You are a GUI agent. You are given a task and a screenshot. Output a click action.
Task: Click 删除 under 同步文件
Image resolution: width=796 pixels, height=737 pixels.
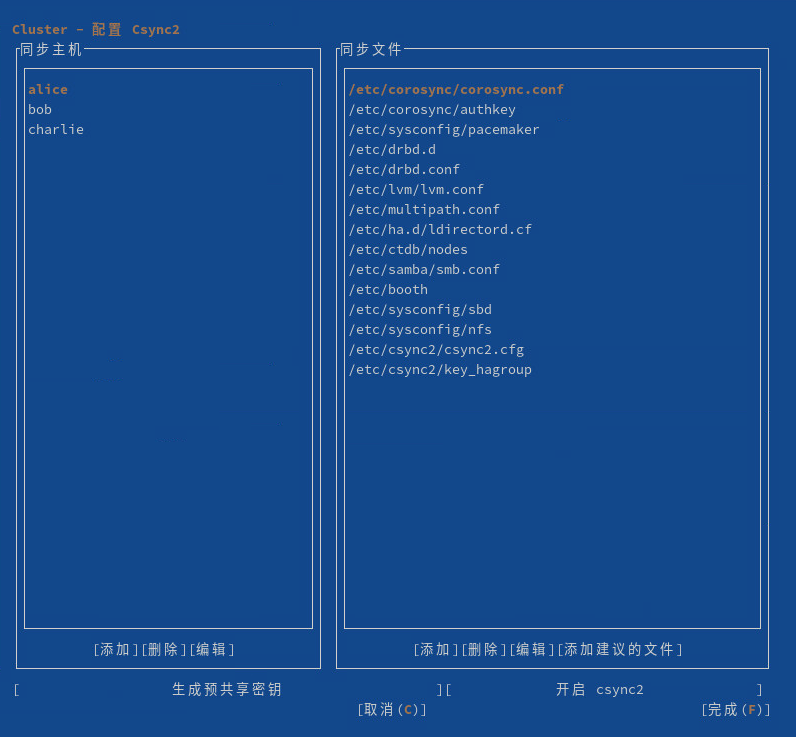click(484, 649)
